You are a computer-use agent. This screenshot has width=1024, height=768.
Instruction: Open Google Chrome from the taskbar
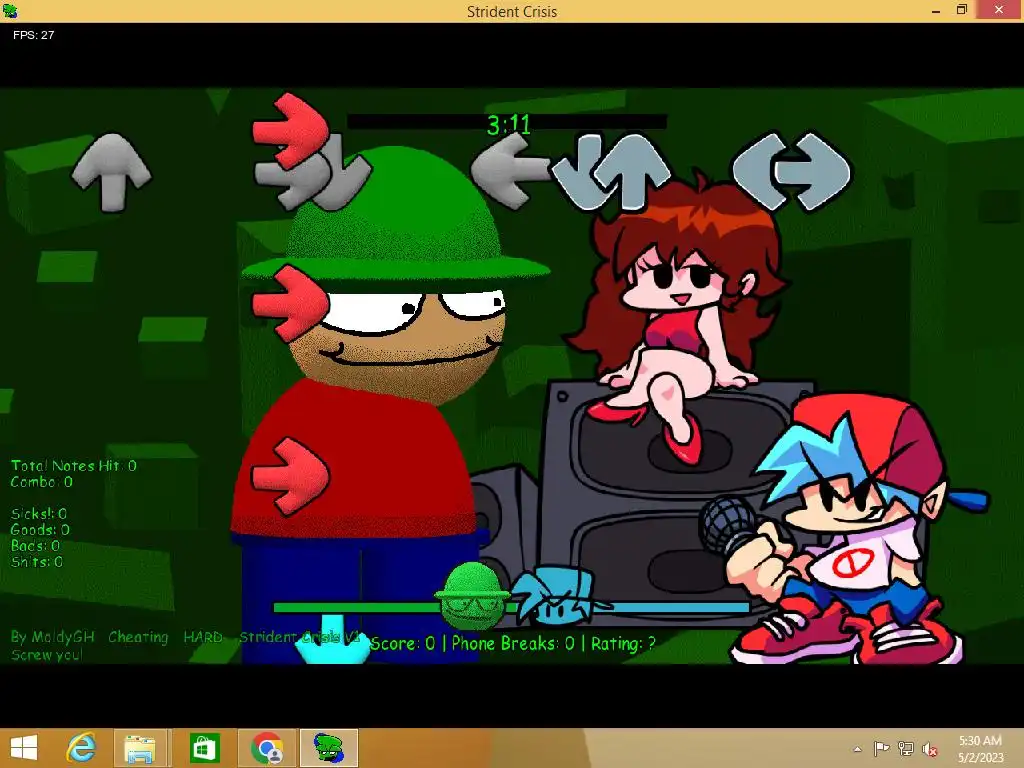point(266,748)
